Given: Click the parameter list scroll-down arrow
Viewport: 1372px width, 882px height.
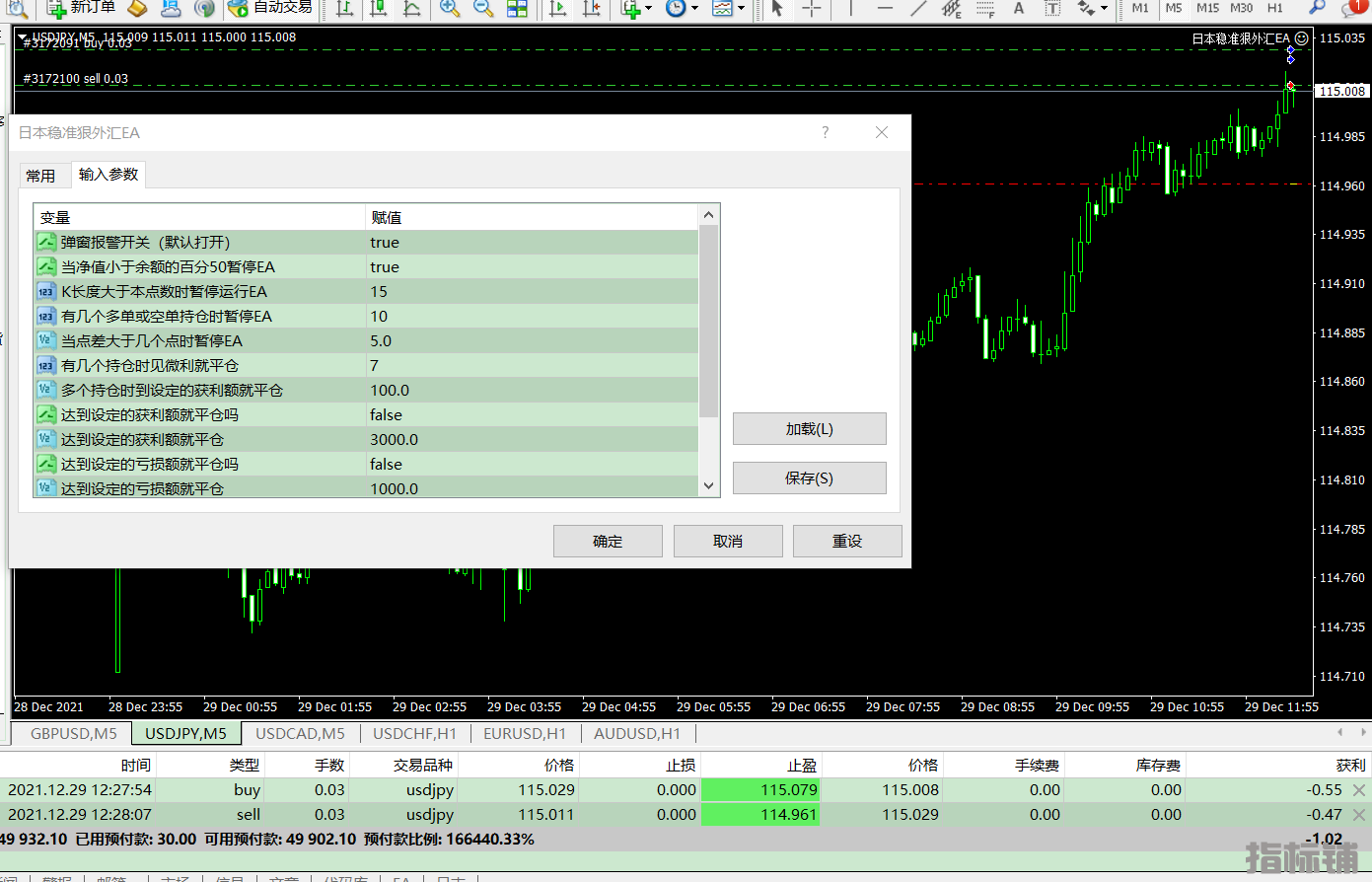Looking at the screenshot, I should [708, 485].
